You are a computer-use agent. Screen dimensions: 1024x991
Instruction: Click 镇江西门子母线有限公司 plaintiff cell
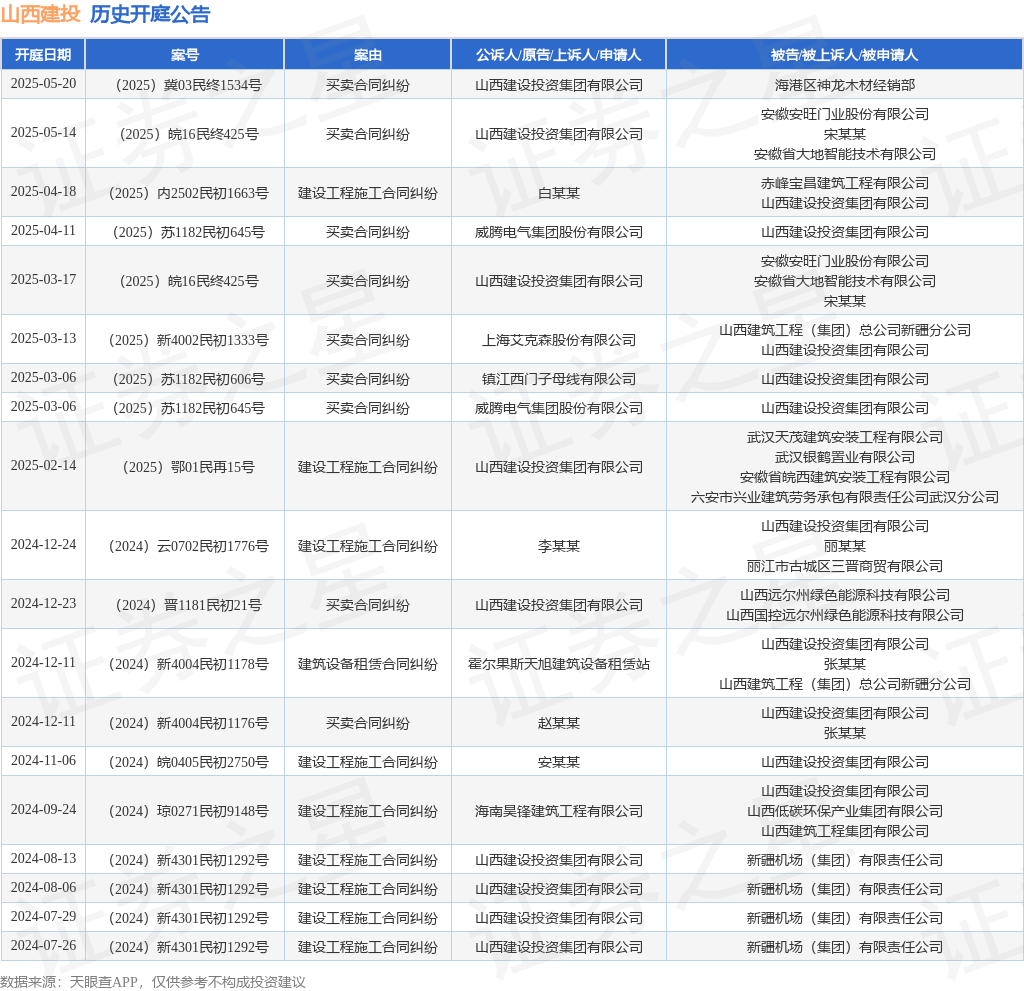click(558, 379)
